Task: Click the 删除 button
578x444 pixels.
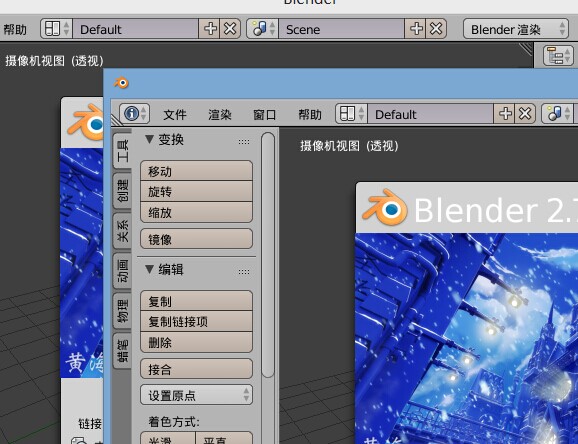Action: click(x=196, y=342)
